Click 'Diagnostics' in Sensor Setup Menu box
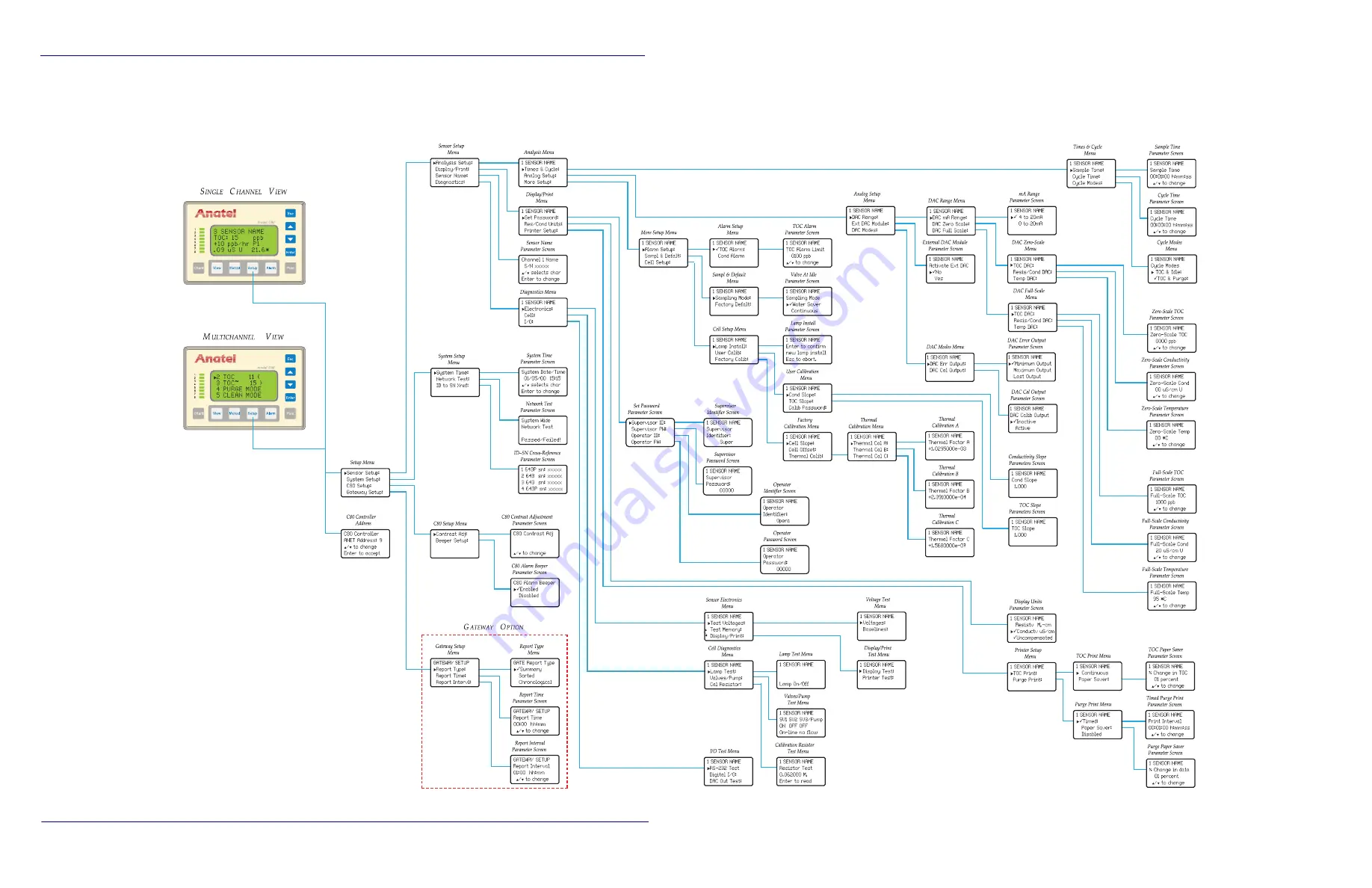 click(x=451, y=182)
